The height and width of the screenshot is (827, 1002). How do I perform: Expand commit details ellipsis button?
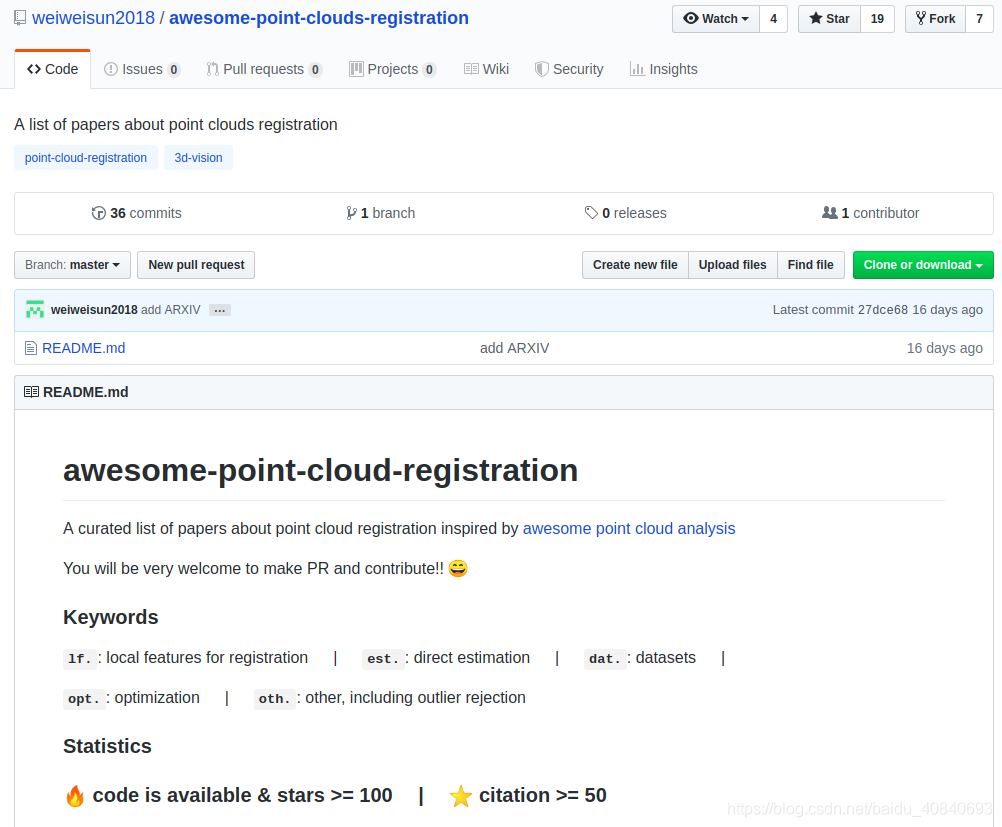click(x=220, y=310)
